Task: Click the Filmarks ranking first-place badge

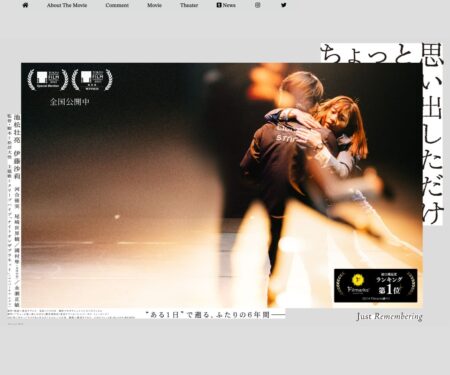Action: coord(376,286)
